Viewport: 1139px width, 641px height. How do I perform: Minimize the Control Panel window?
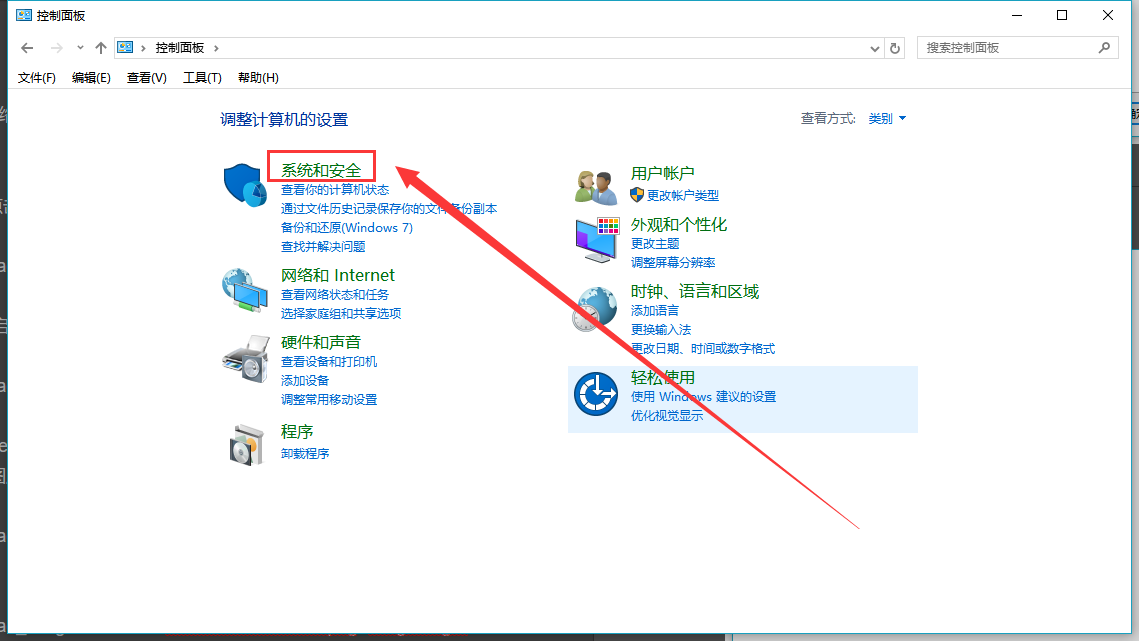(1017, 15)
